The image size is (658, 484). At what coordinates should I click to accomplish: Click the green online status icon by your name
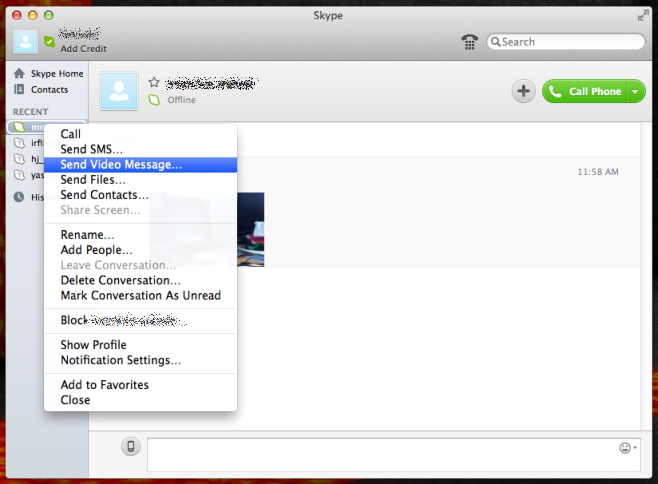point(50,41)
